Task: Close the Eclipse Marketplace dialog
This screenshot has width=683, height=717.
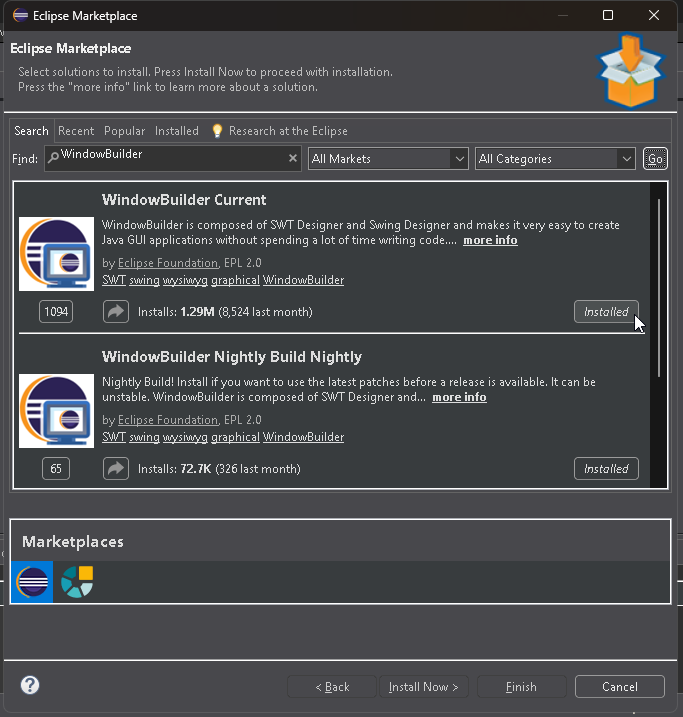Action: 654,15
